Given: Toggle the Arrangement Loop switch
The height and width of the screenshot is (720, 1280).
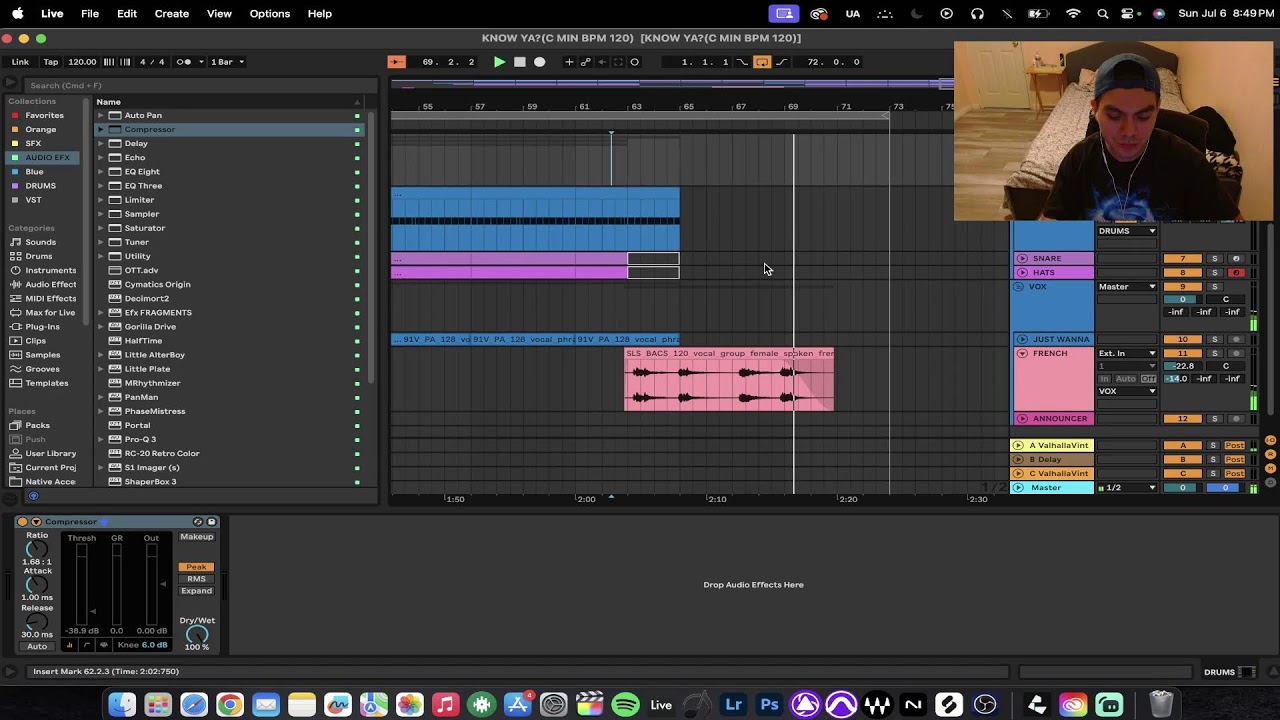Looking at the screenshot, I should point(762,62).
